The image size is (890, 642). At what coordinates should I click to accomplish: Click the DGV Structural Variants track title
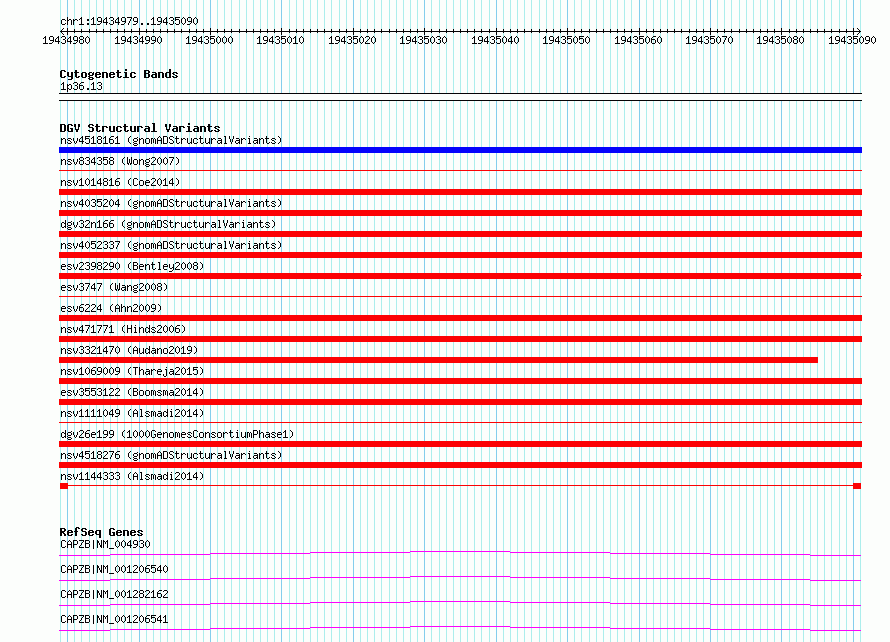pyautogui.click(x=140, y=128)
